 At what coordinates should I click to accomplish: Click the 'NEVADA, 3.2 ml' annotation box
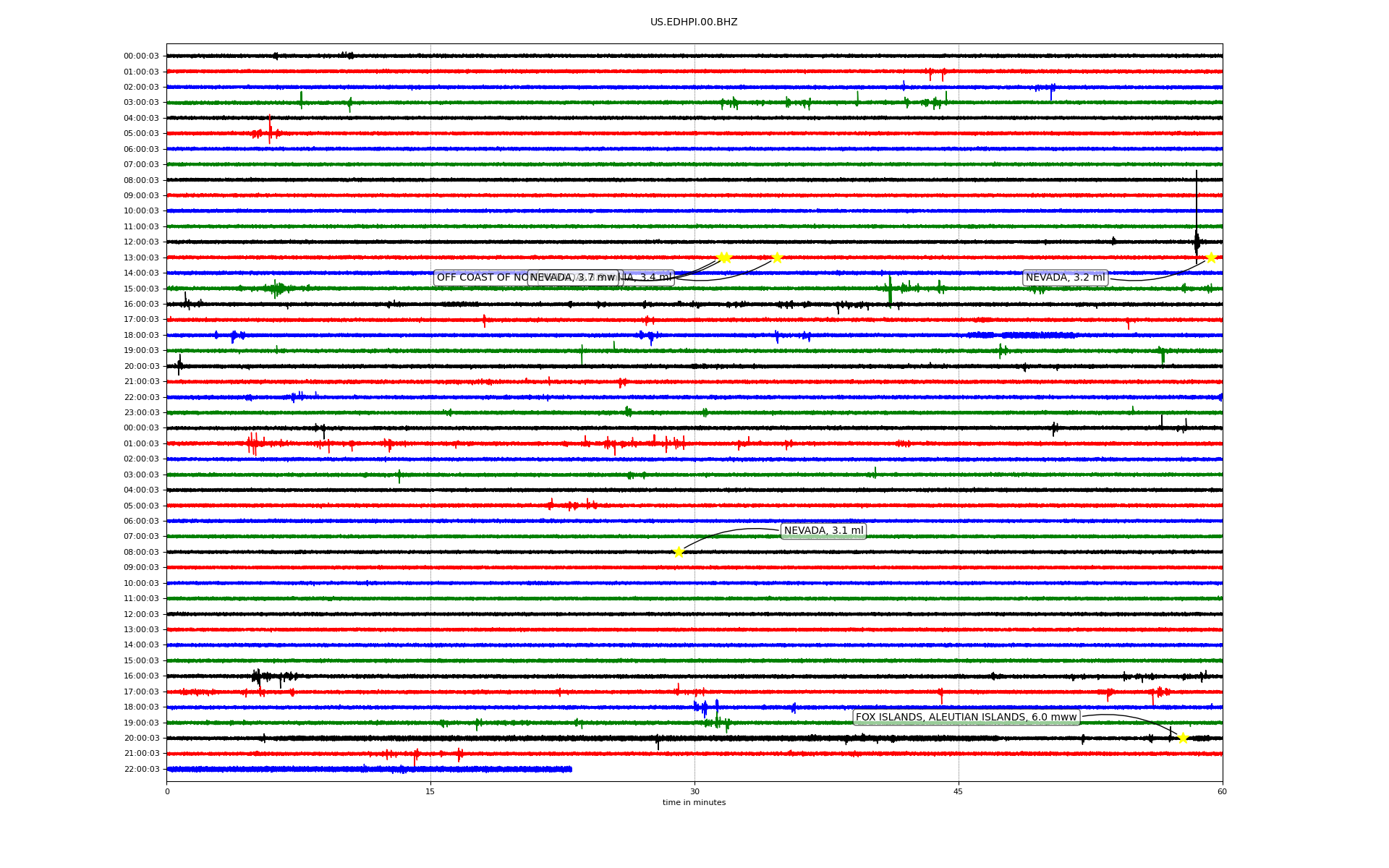1065,278
